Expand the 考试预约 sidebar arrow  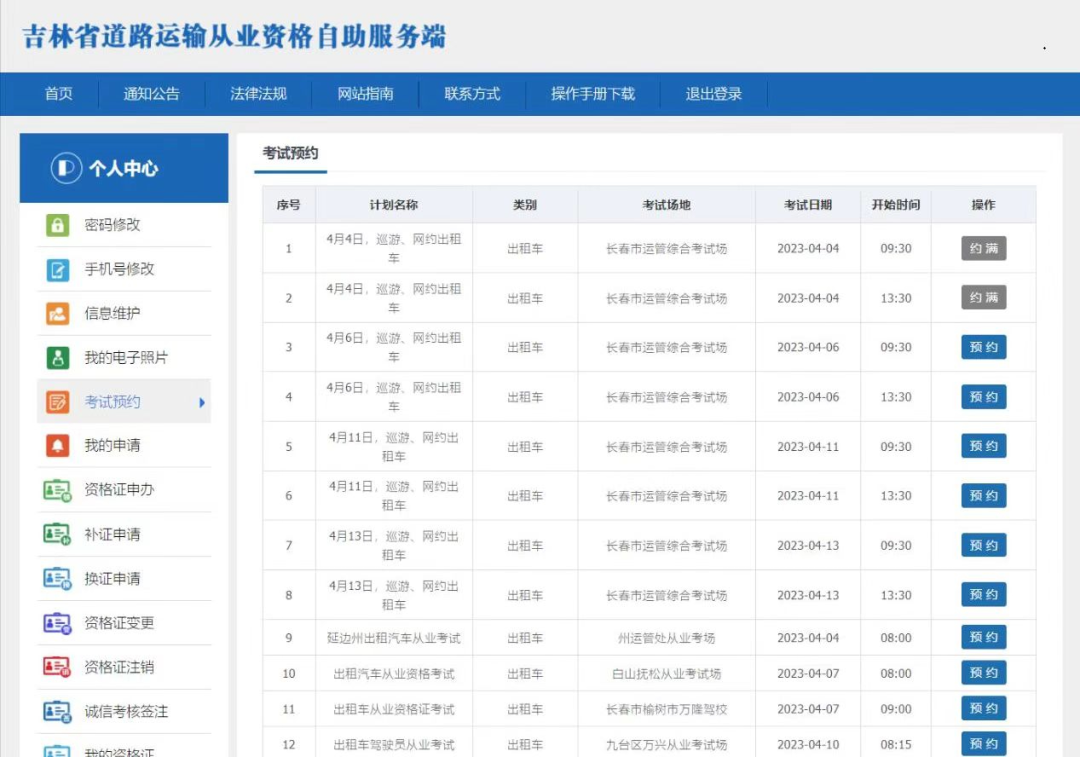tap(201, 402)
